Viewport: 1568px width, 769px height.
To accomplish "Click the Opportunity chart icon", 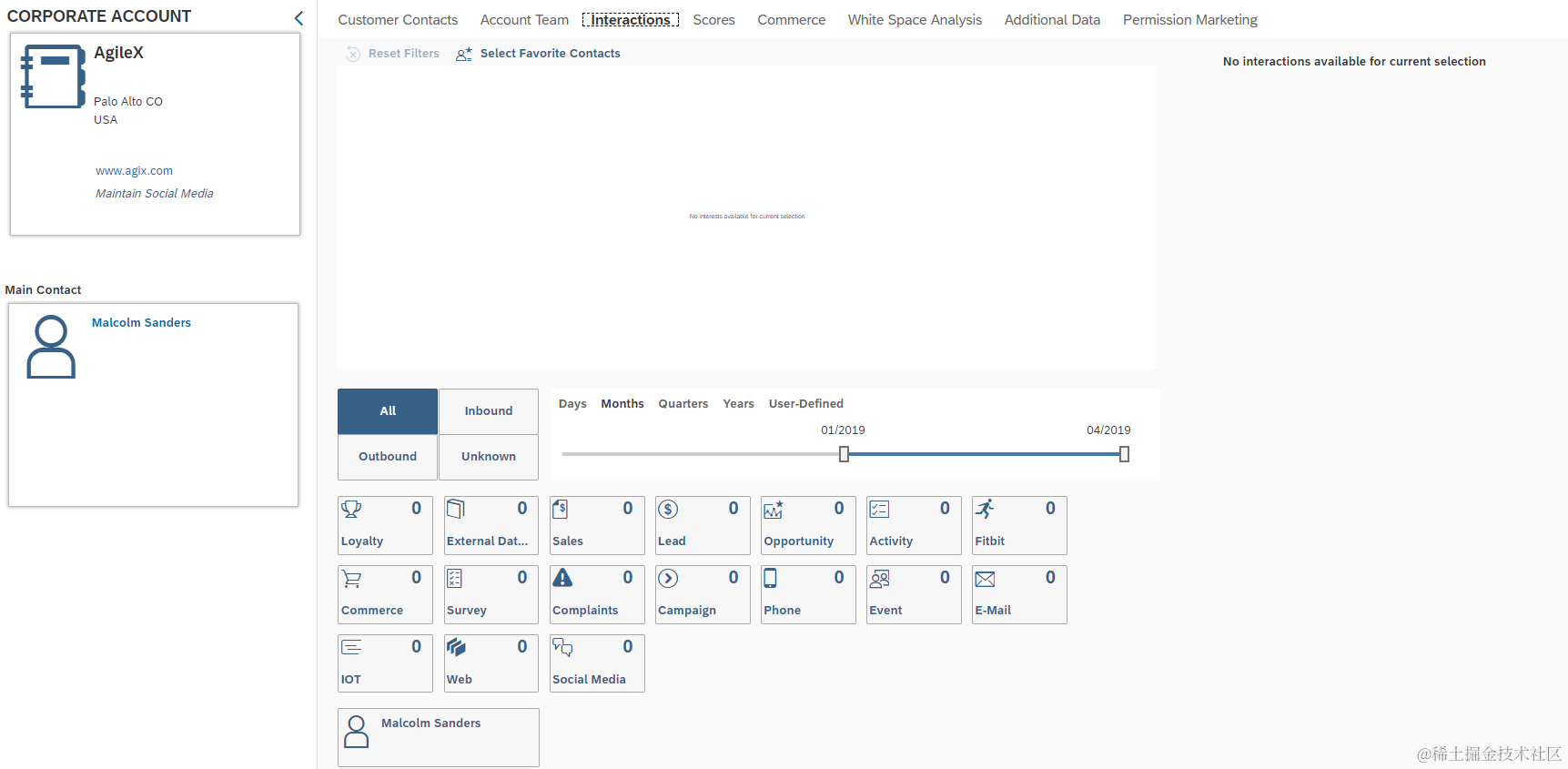I will click(x=774, y=510).
